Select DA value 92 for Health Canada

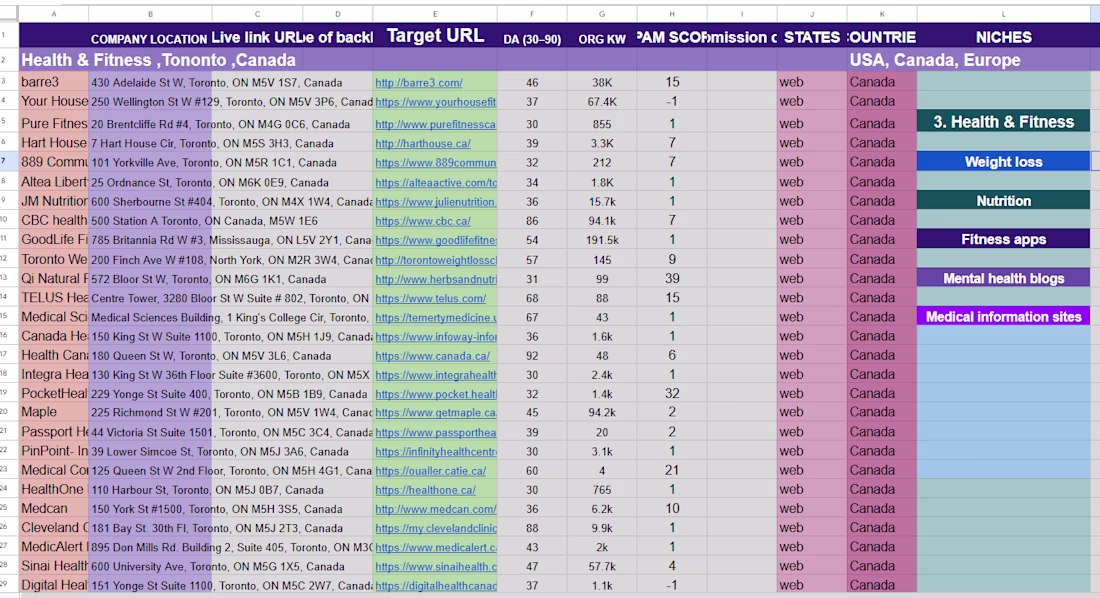pos(532,356)
